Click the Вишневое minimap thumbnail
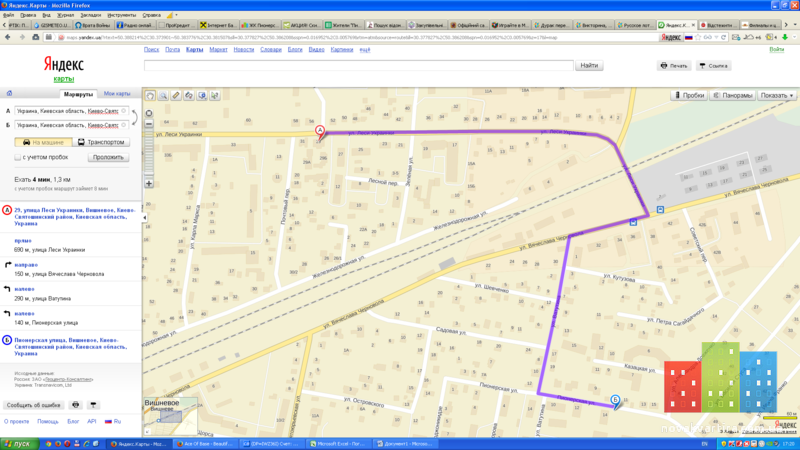This screenshot has height=450, width=800. (170, 417)
